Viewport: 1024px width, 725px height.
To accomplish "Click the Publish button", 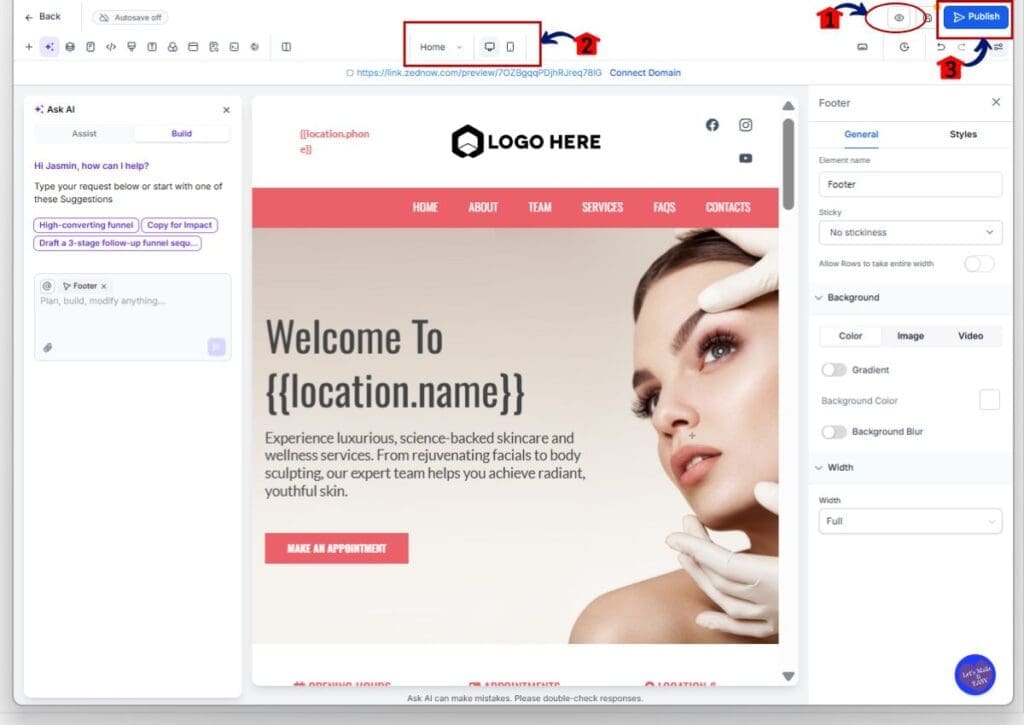I will tap(976, 17).
